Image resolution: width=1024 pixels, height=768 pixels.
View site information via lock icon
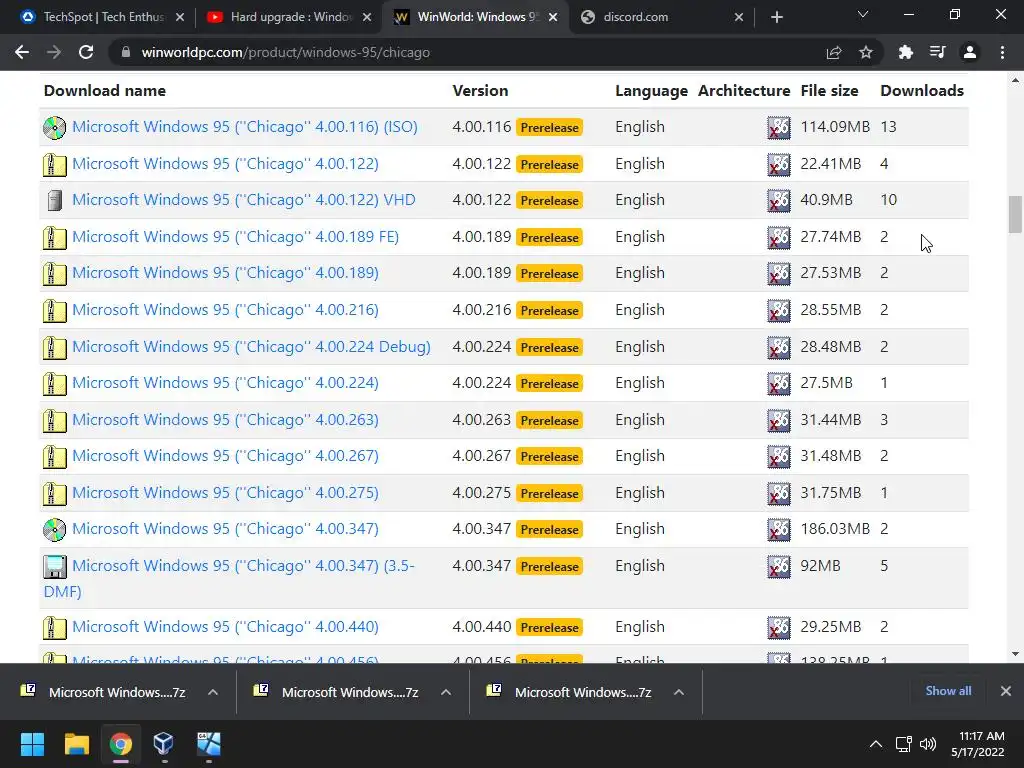(x=126, y=52)
